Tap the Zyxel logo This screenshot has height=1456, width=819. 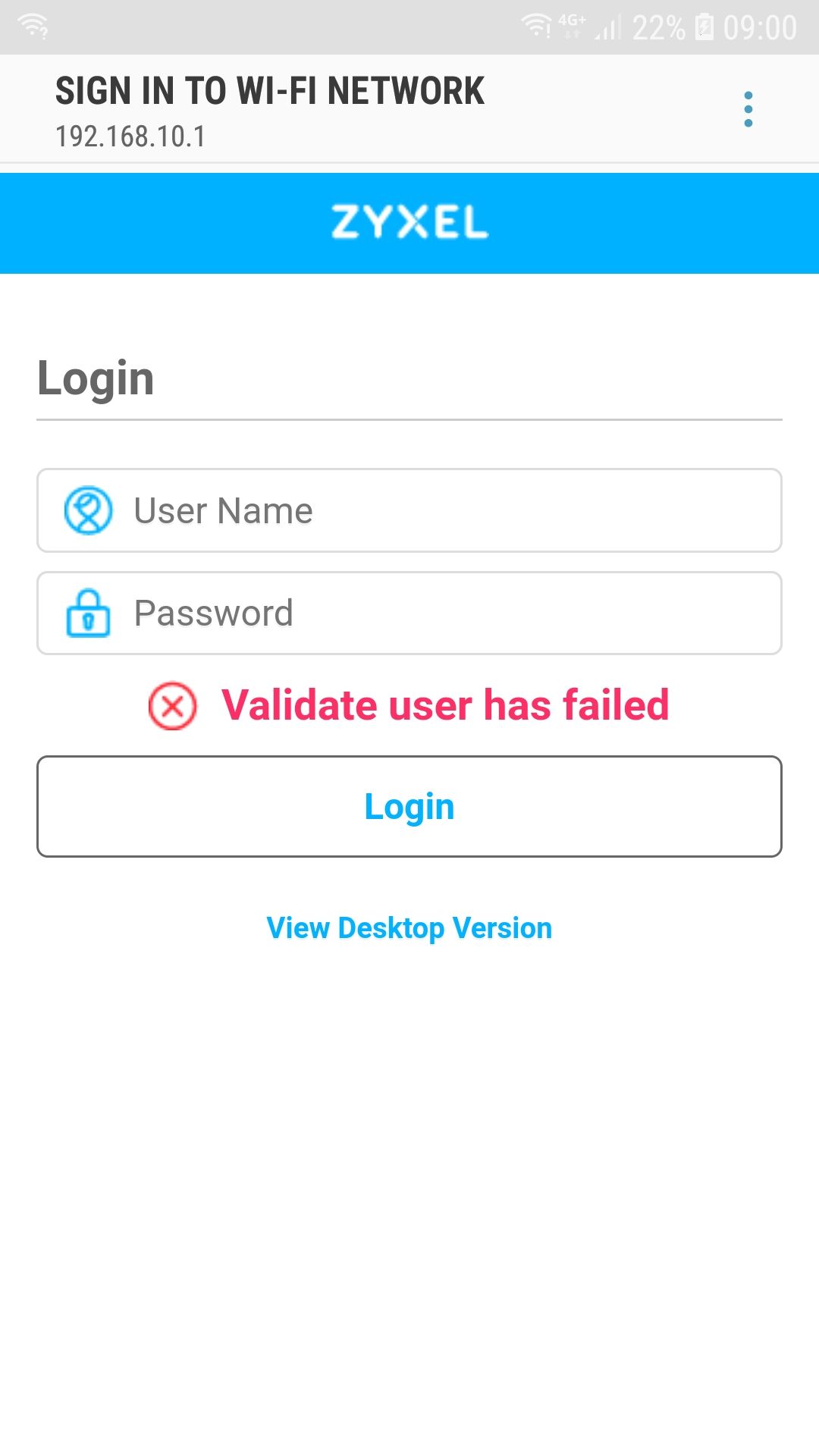[409, 222]
